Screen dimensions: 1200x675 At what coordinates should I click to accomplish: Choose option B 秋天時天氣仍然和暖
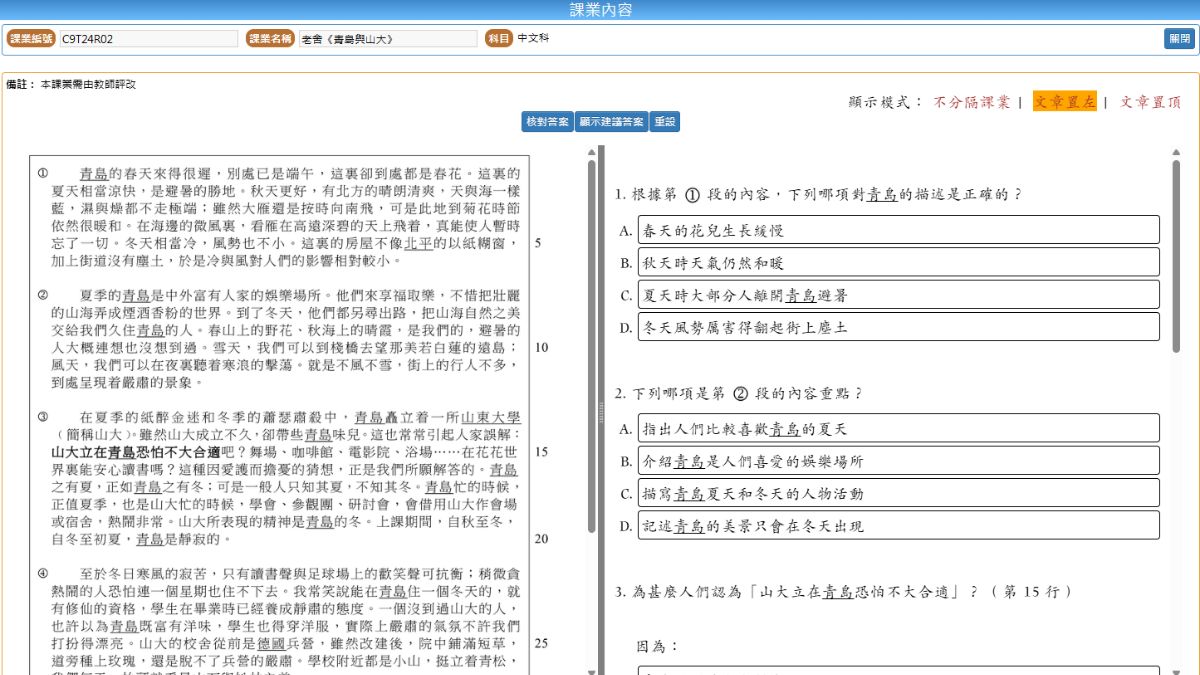[x=898, y=262]
